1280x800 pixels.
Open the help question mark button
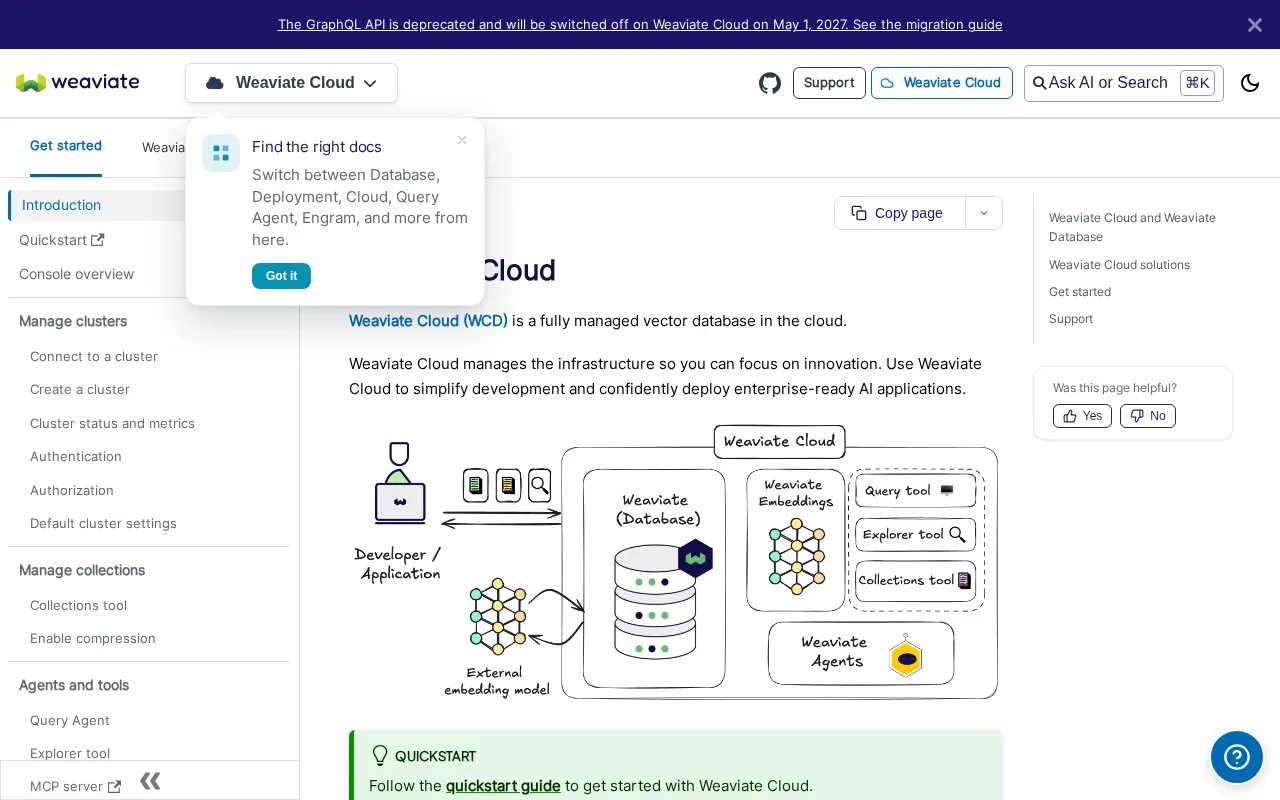1237,756
